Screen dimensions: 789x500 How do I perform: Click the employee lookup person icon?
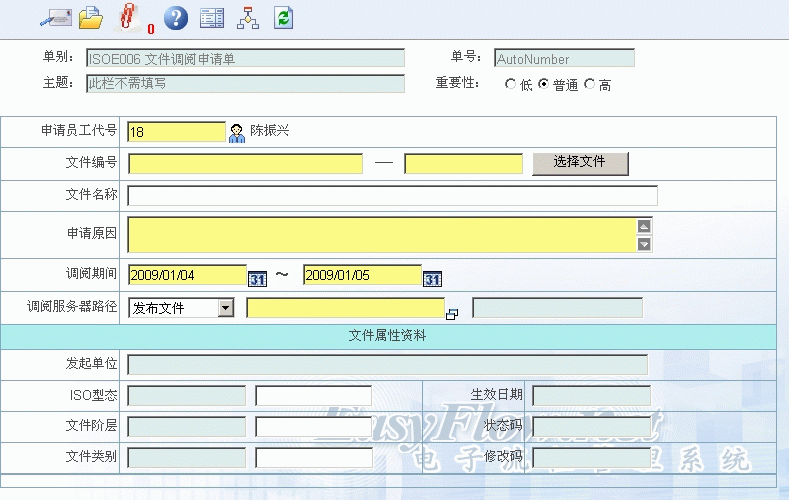tap(237, 132)
